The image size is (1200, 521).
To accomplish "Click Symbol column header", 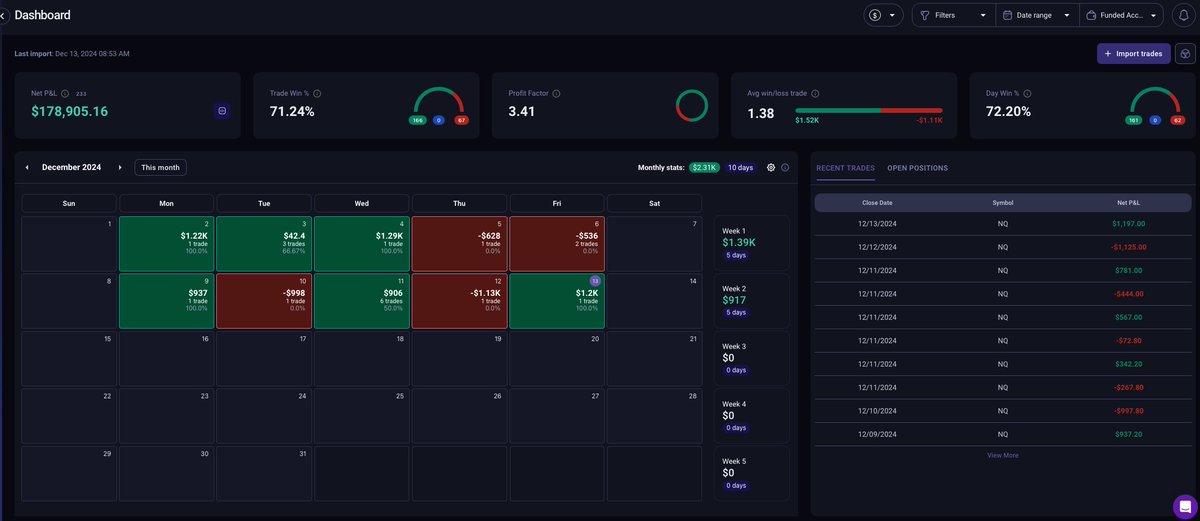I will (x=1002, y=202).
